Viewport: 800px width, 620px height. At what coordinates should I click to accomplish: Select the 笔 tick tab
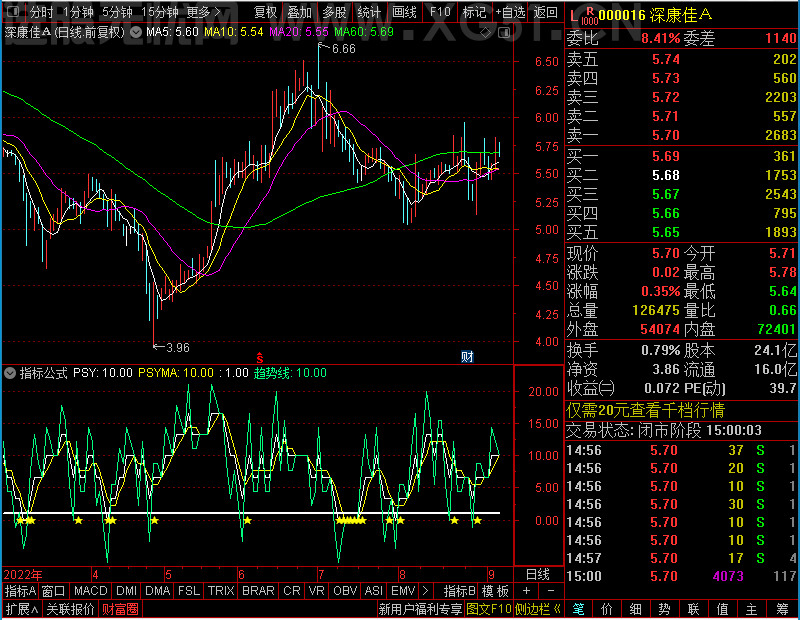578,609
